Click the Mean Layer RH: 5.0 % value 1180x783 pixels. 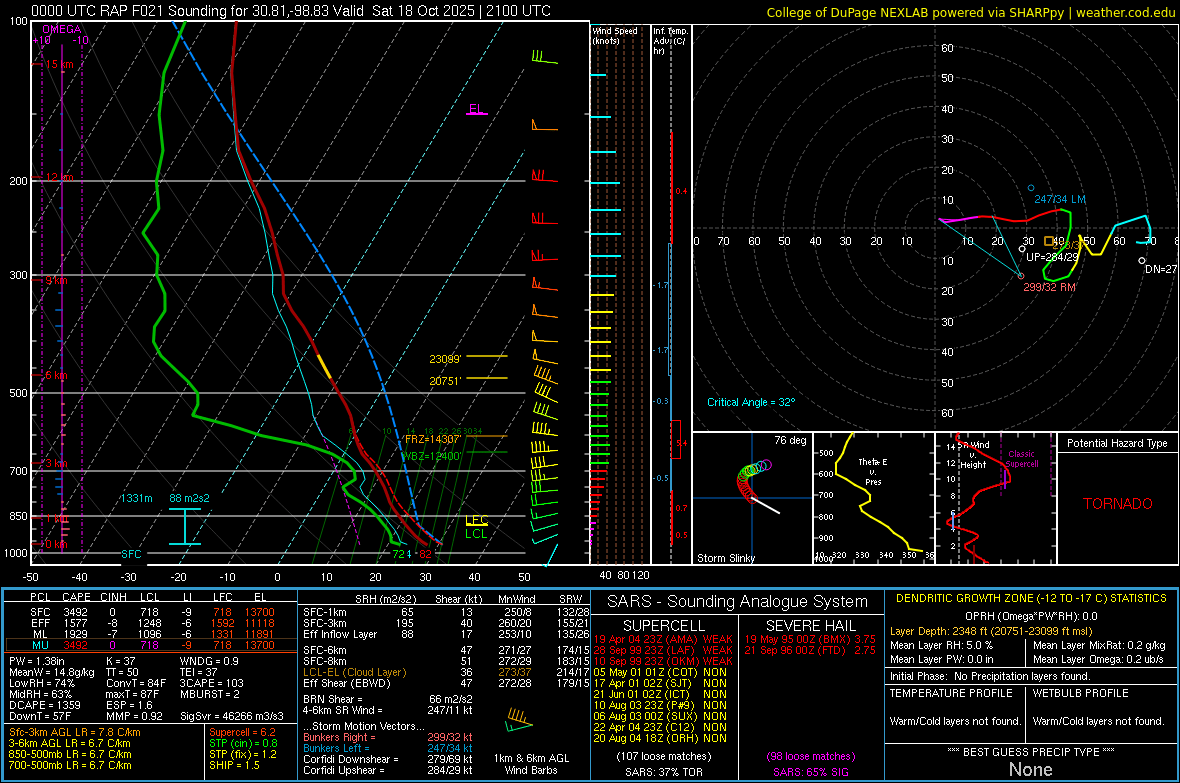(941, 645)
